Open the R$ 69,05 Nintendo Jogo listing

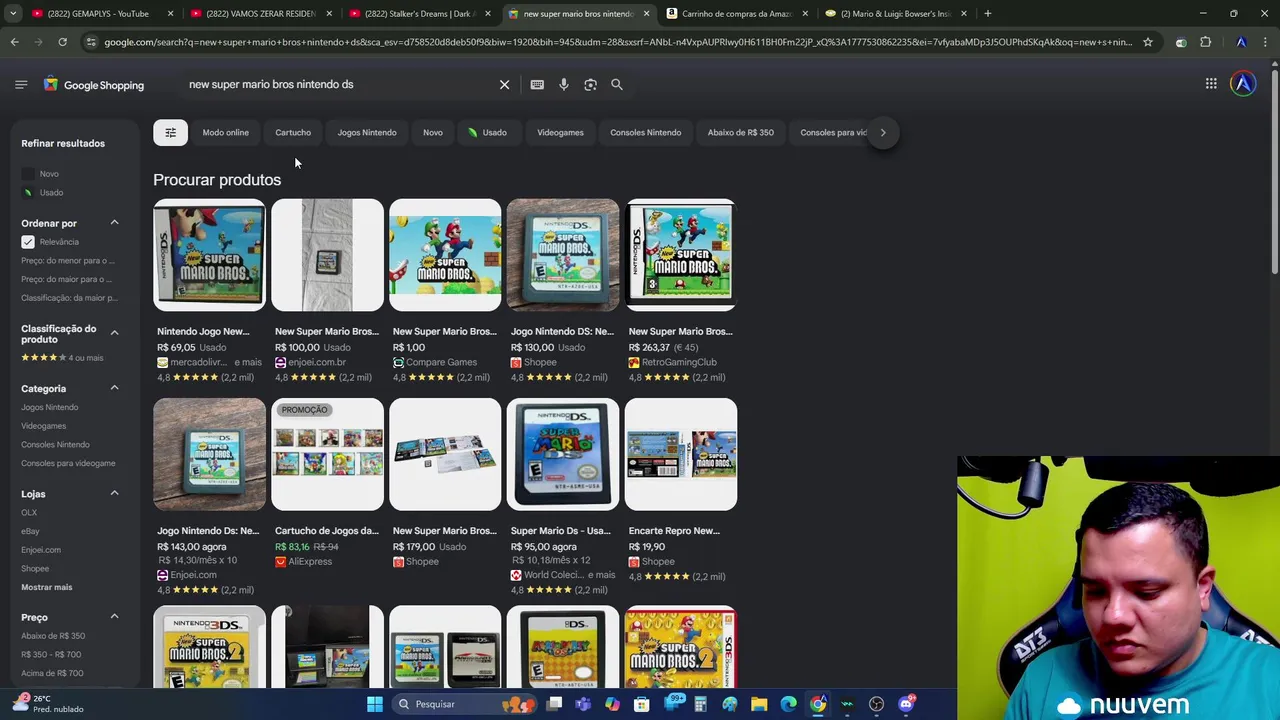coord(209,290)
